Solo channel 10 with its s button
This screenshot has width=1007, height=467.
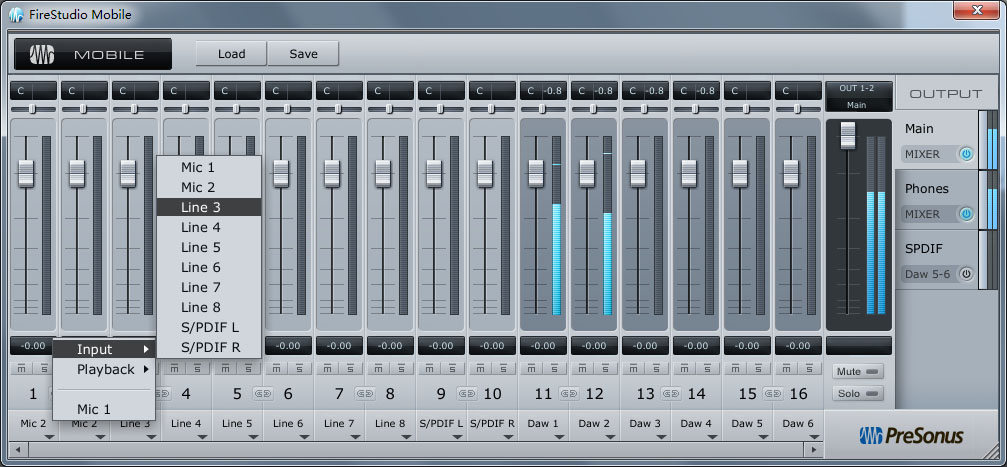tap(504, 369)
